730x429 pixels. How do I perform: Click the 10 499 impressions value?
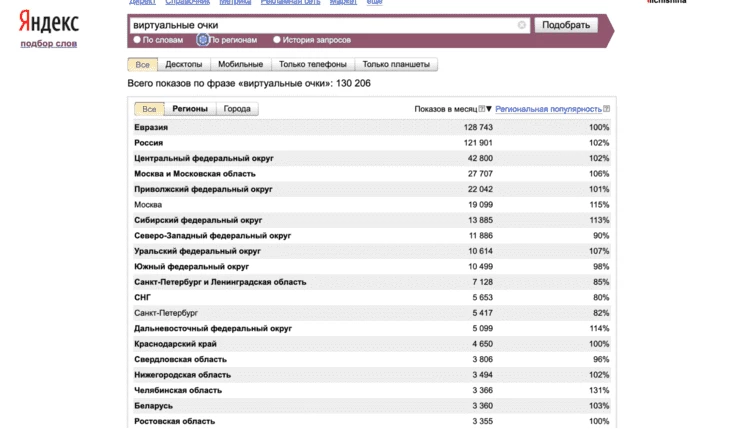pos(480,266)
